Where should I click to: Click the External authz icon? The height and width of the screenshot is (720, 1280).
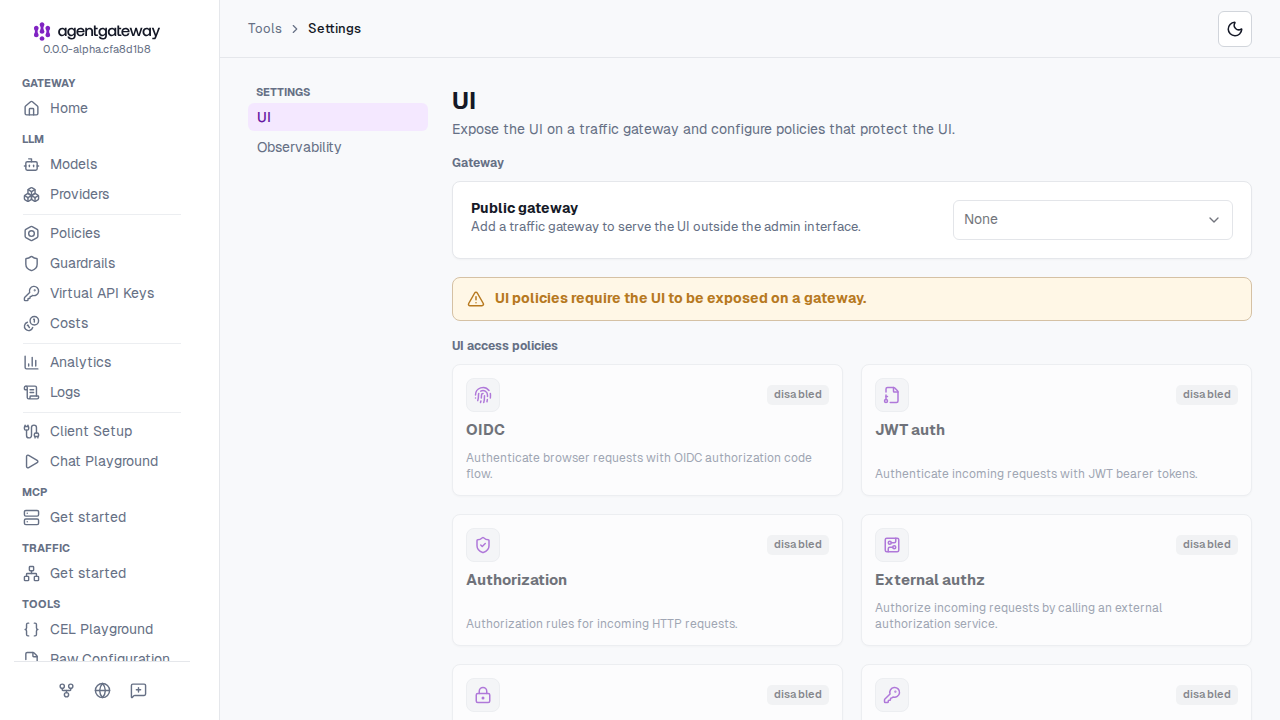[892, 545]
